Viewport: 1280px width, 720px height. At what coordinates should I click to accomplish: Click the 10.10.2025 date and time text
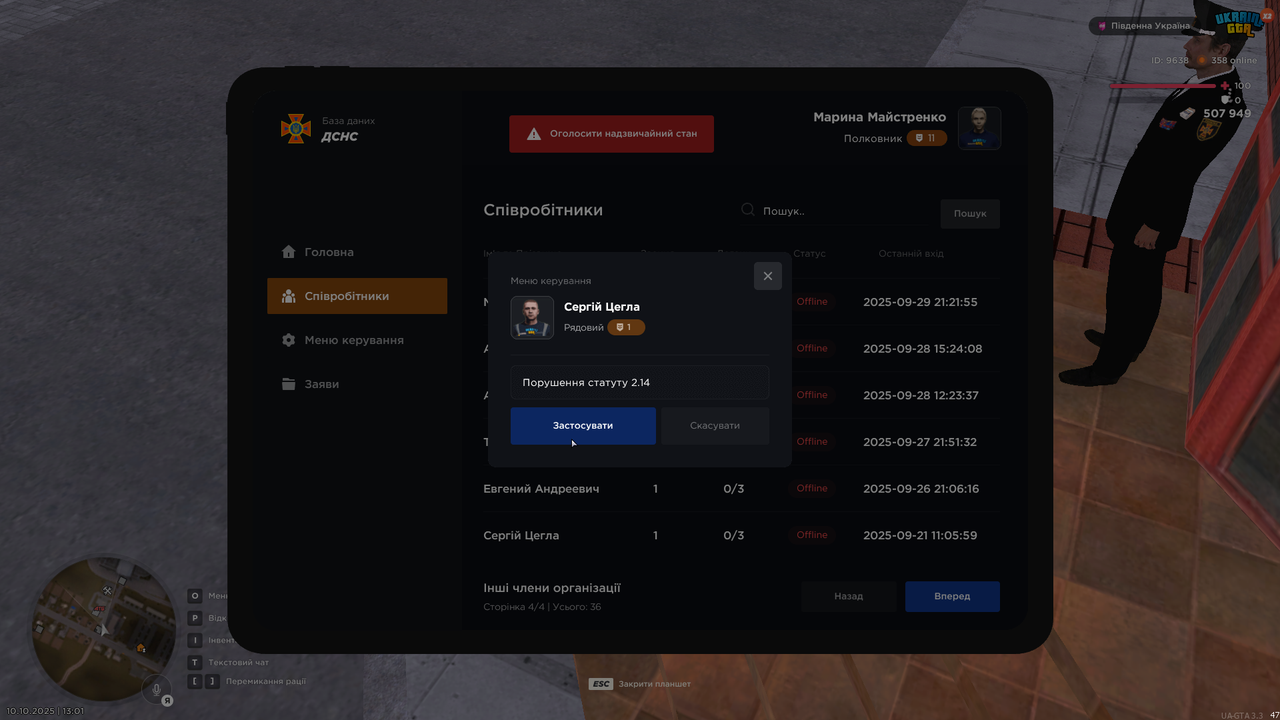tap(45, 711)
